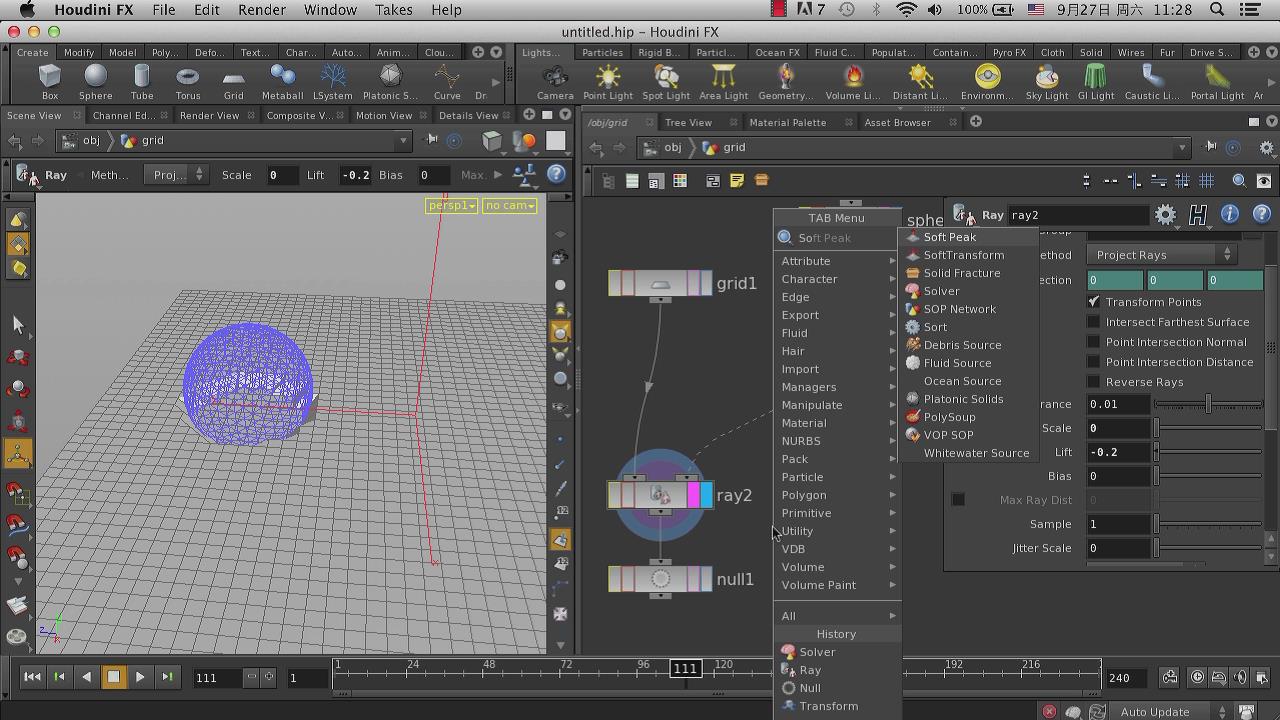The width and height of the screenshot is (1280, 720).
Task: Add a Sky Light
Action: 1046,82
